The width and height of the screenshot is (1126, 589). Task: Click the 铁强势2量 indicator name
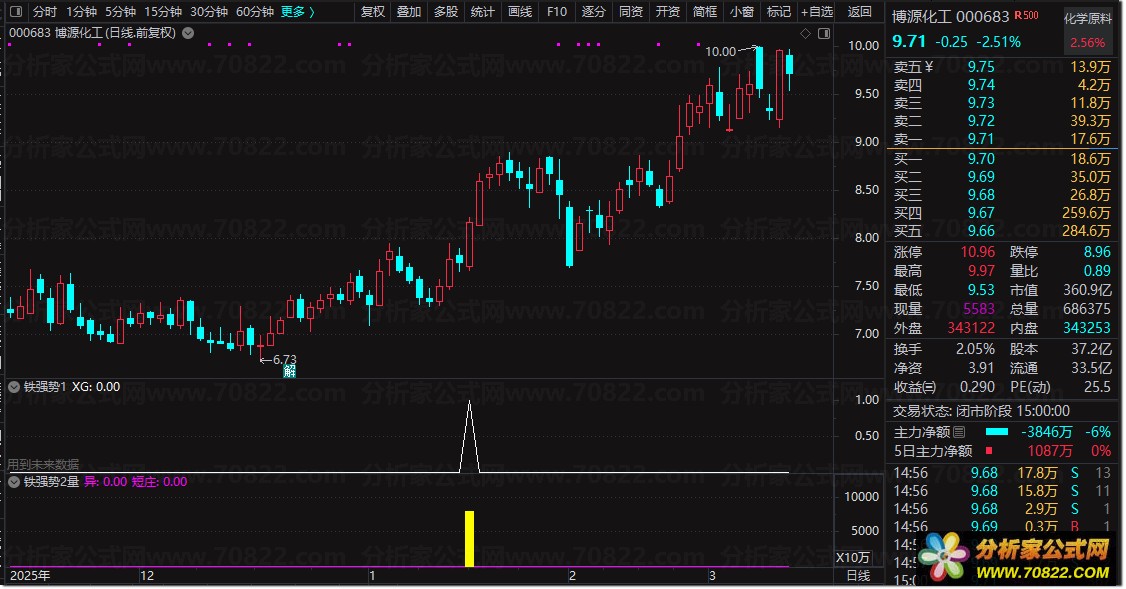[x=51, y=481]
